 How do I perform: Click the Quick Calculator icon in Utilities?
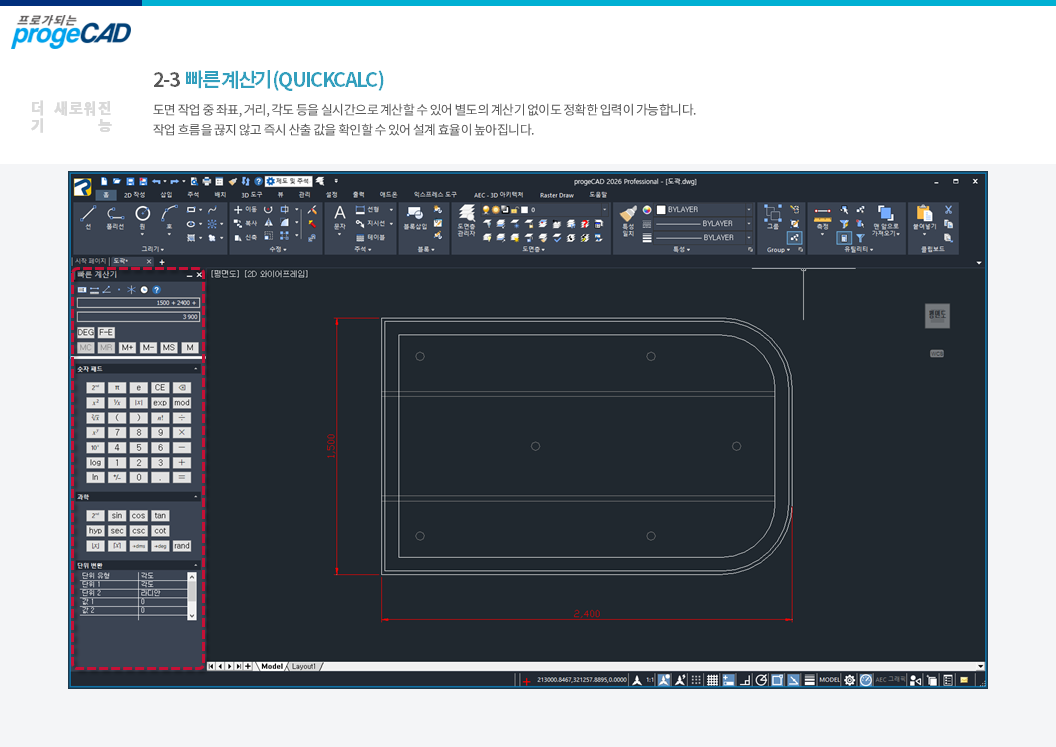[844, 238]
